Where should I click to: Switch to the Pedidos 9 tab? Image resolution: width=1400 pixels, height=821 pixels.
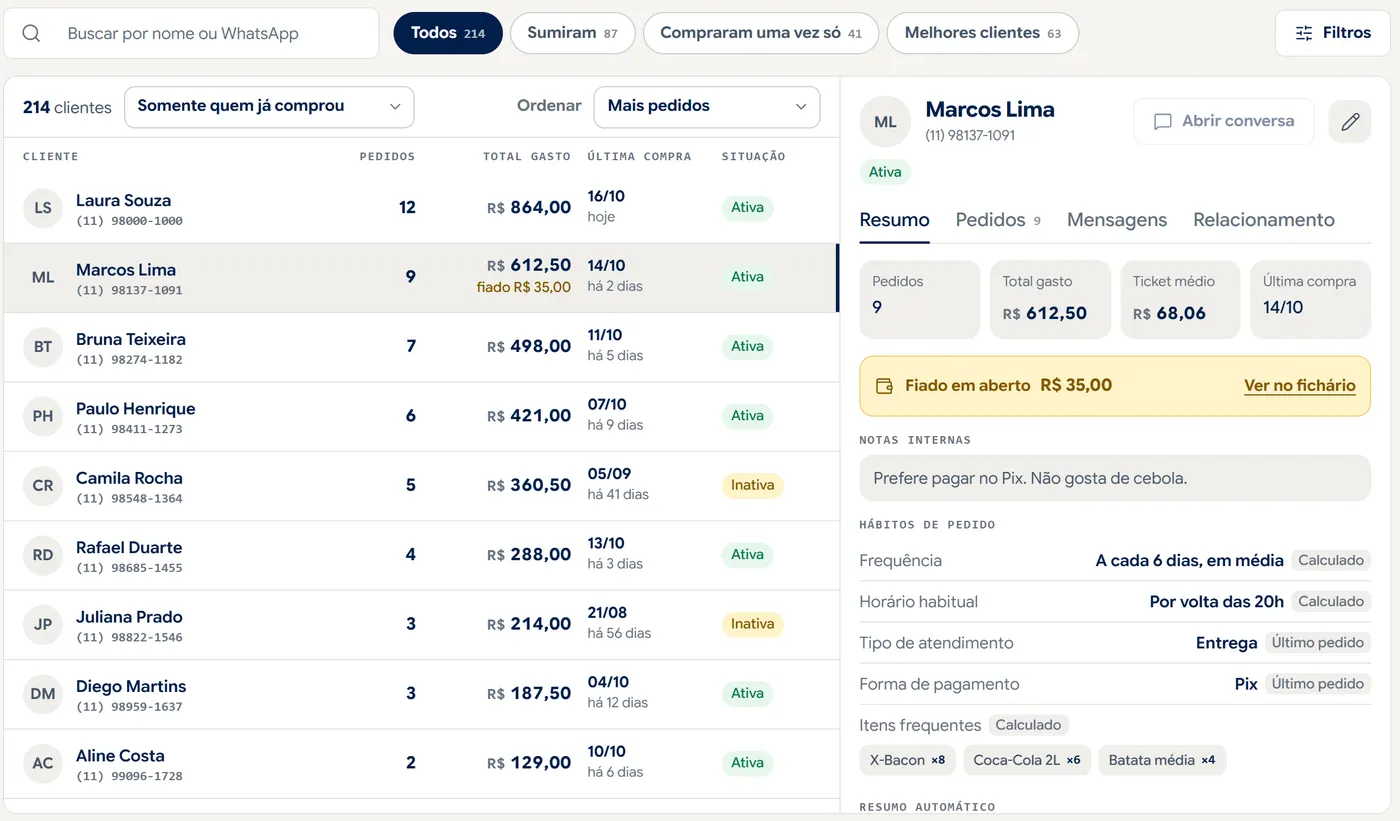[x=998, y=220]
